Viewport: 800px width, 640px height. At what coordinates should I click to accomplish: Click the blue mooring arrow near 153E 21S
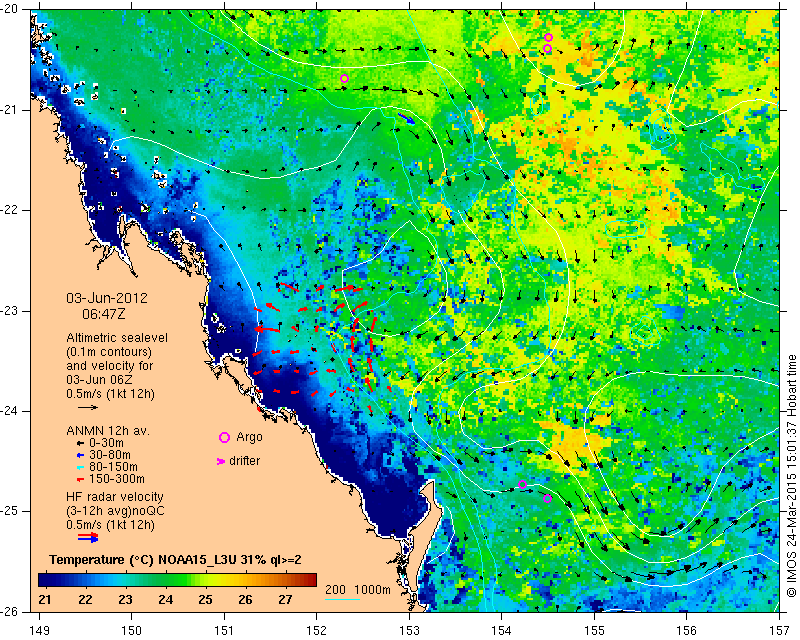[x=407, y=118]
